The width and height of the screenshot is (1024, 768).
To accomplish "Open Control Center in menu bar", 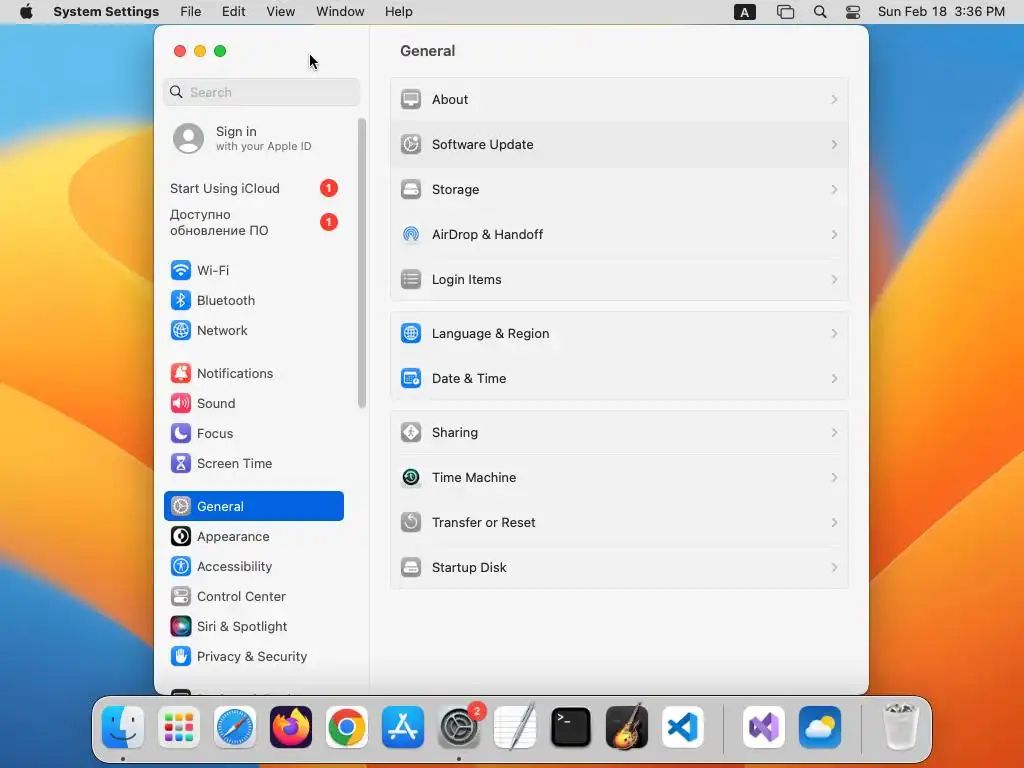I will (x=853, y=12).
